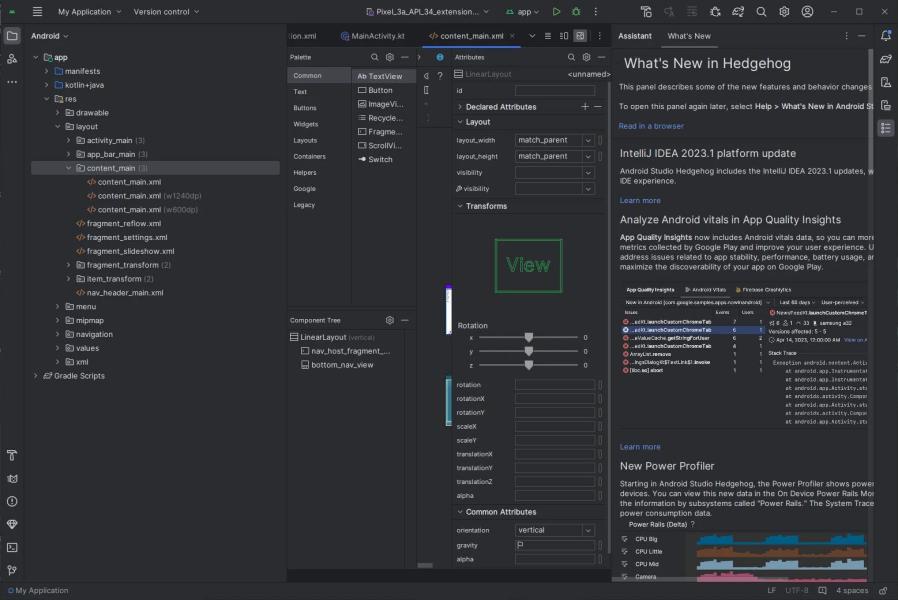Open the layout_height dropdown
Screen dimensions: 898x600
click(588, 156)
